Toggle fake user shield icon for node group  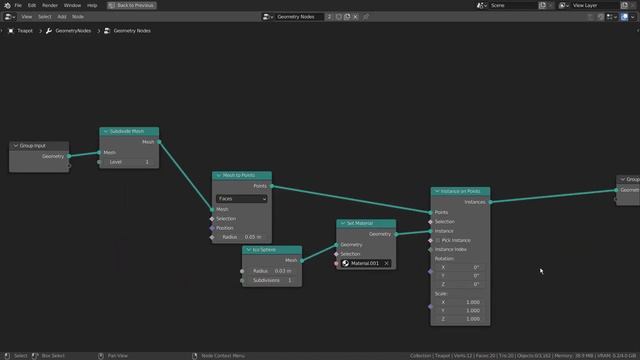tap(338, 17)
